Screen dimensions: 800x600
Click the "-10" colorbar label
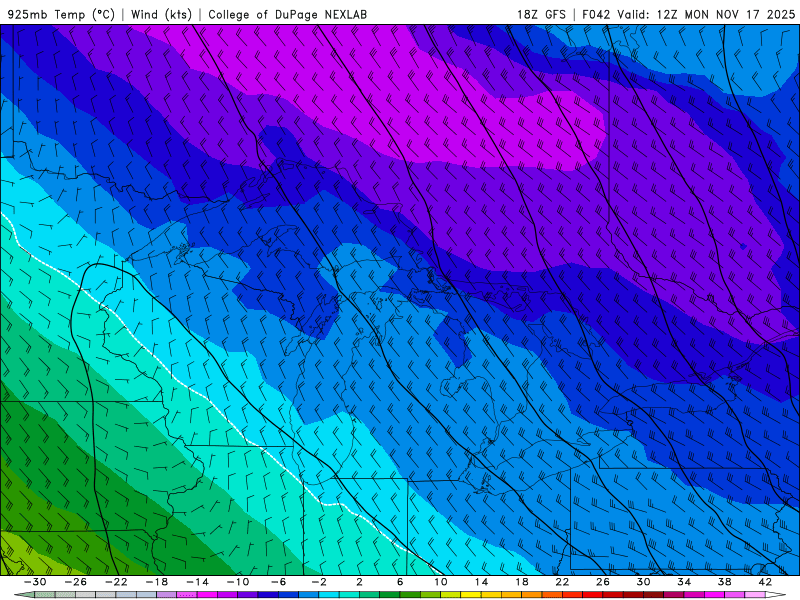(238, 582)
